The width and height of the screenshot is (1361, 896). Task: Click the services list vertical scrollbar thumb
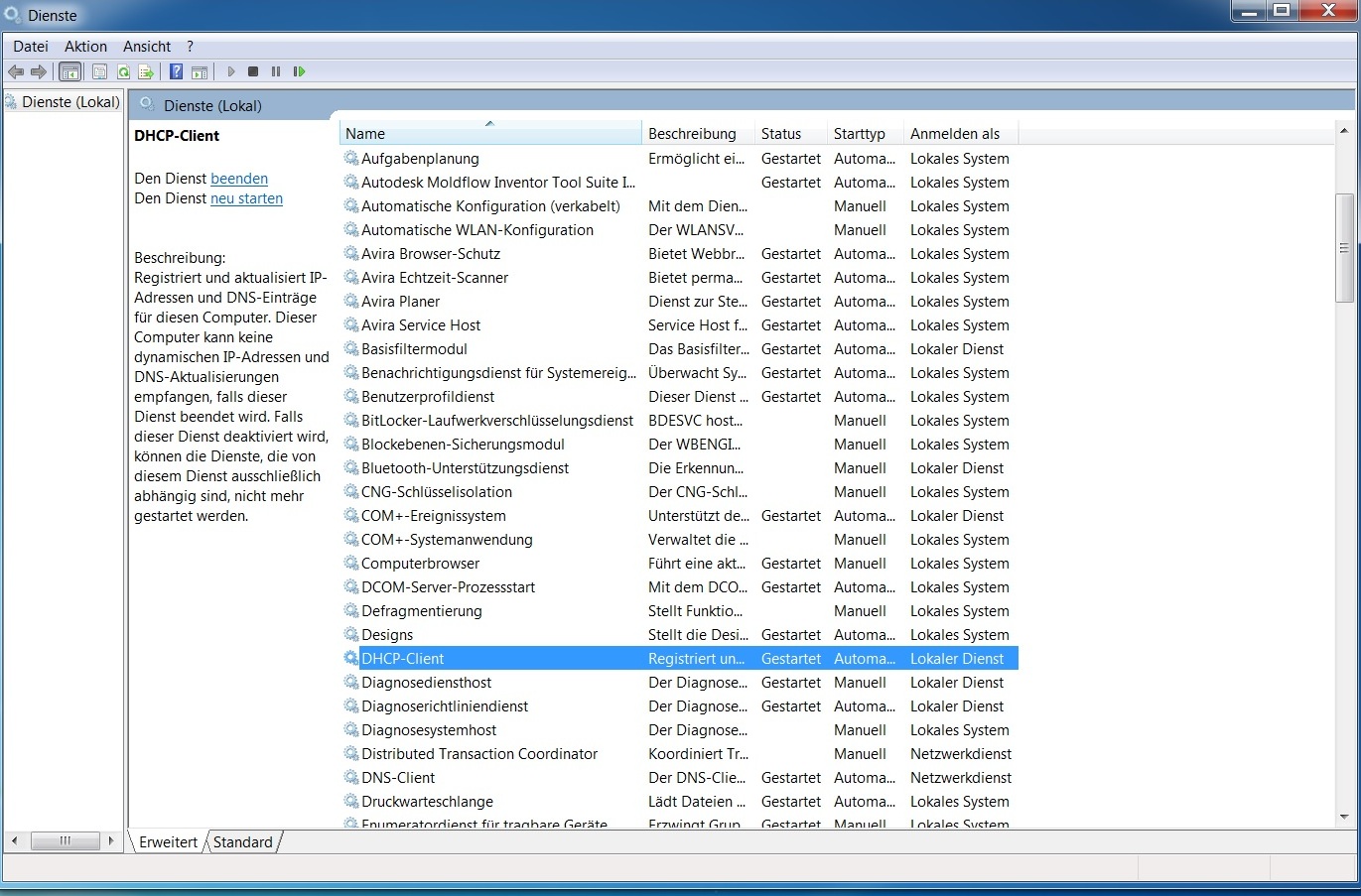pos(1344,248)
